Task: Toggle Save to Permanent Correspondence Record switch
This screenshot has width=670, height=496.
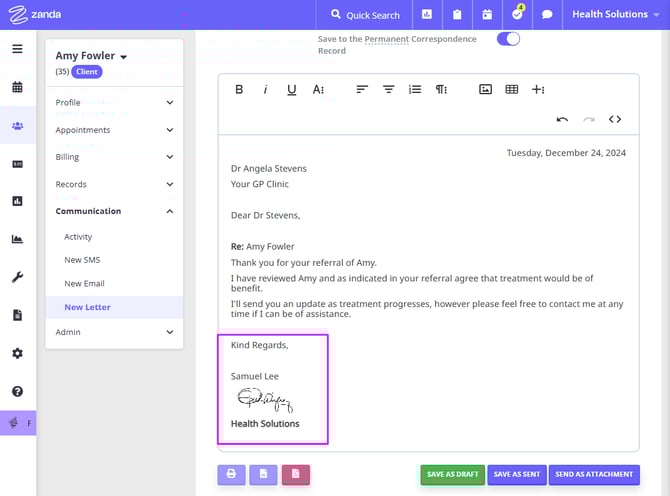Action: coord(508,39)
